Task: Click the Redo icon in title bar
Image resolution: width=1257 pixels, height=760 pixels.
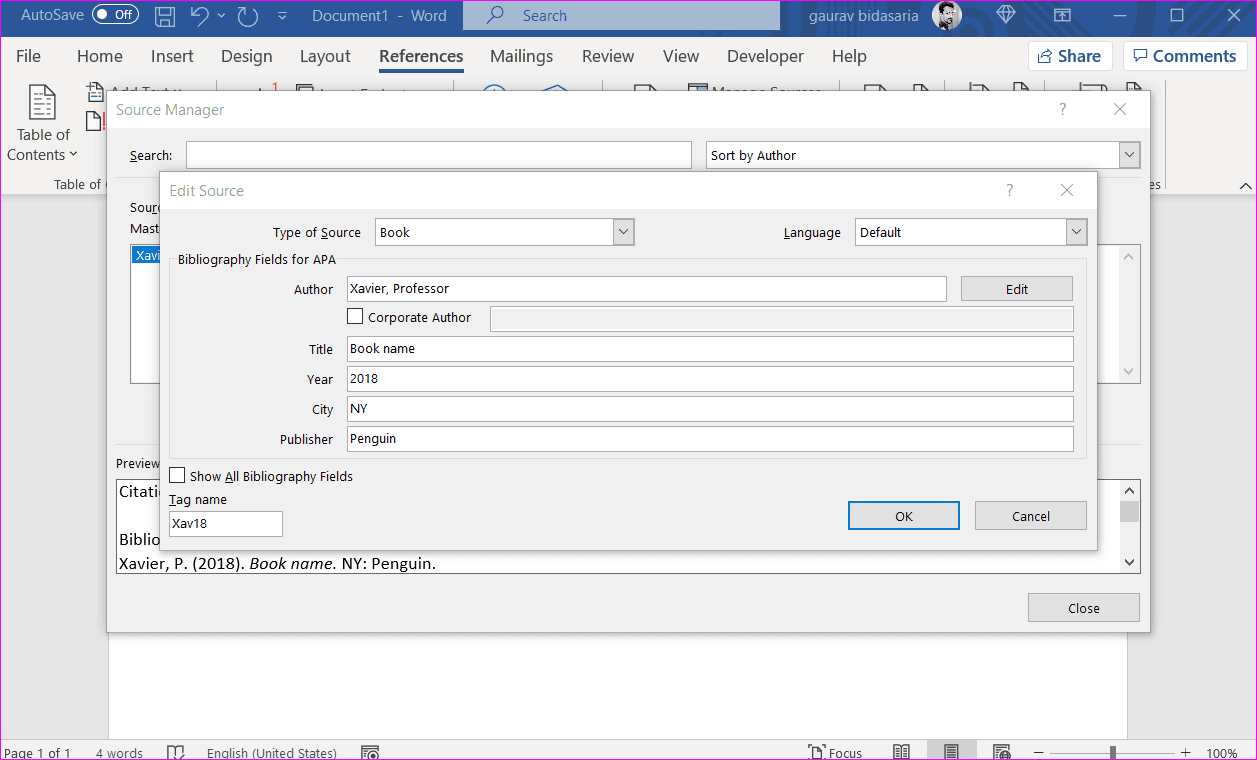Action: (247, 15)
